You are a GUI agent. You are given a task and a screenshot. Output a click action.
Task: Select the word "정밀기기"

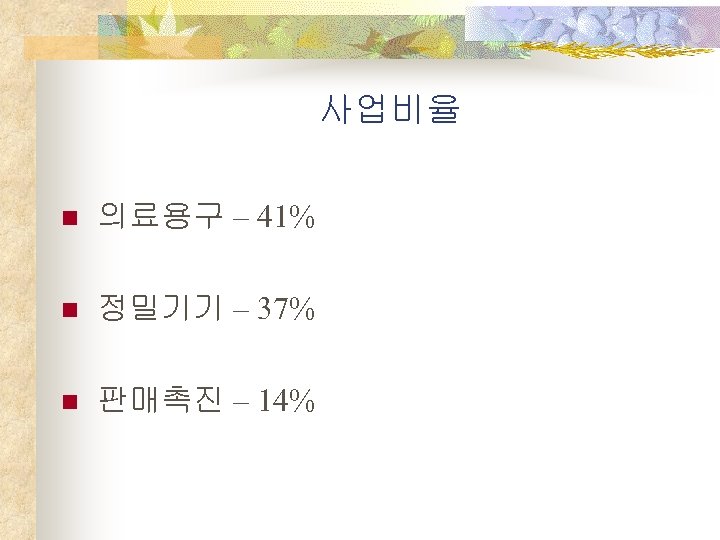[160, 309]
